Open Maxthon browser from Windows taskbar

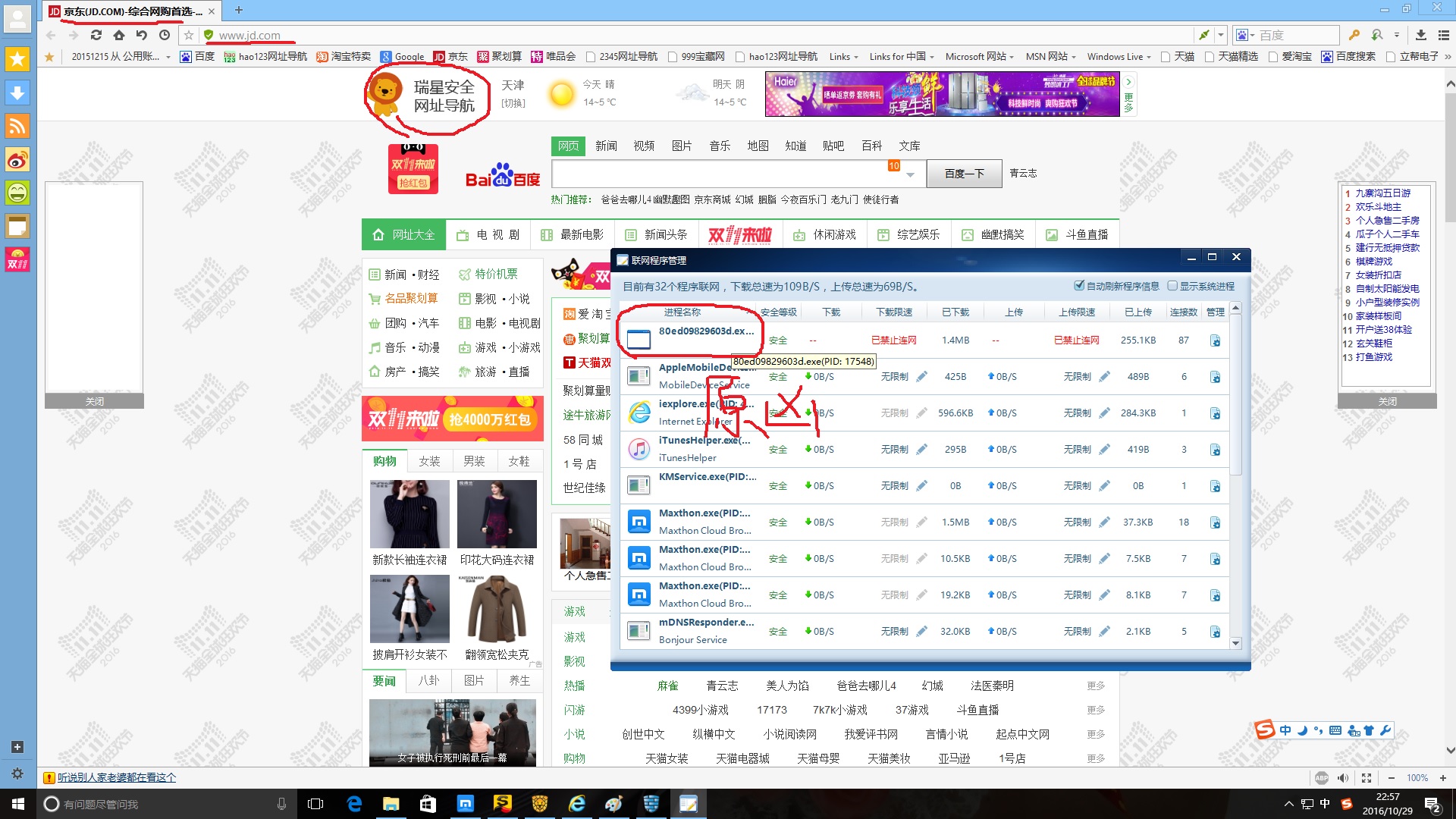pyautogui.click(x=465, y=804)
